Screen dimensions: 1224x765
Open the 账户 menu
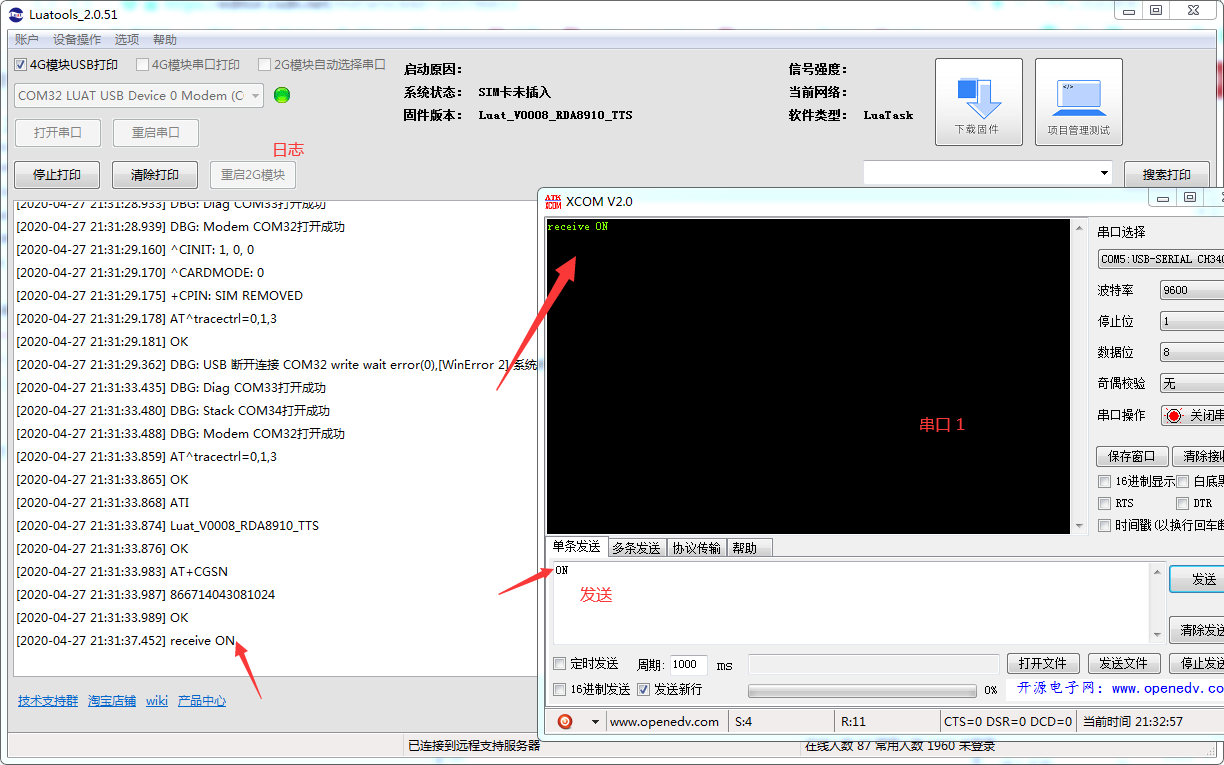pyautogui.click(x=27, y=40)
